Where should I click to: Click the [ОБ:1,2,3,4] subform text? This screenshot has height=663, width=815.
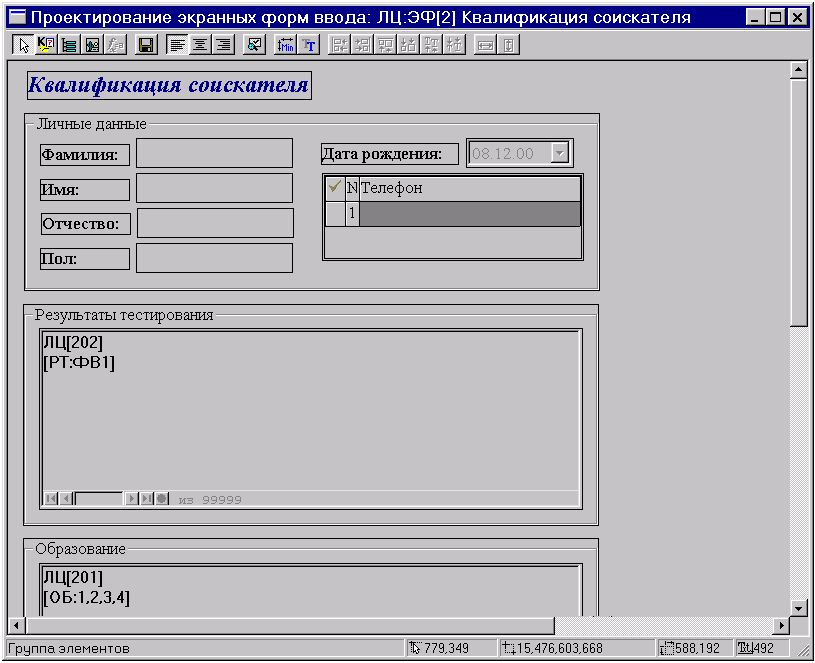point(86,597)
